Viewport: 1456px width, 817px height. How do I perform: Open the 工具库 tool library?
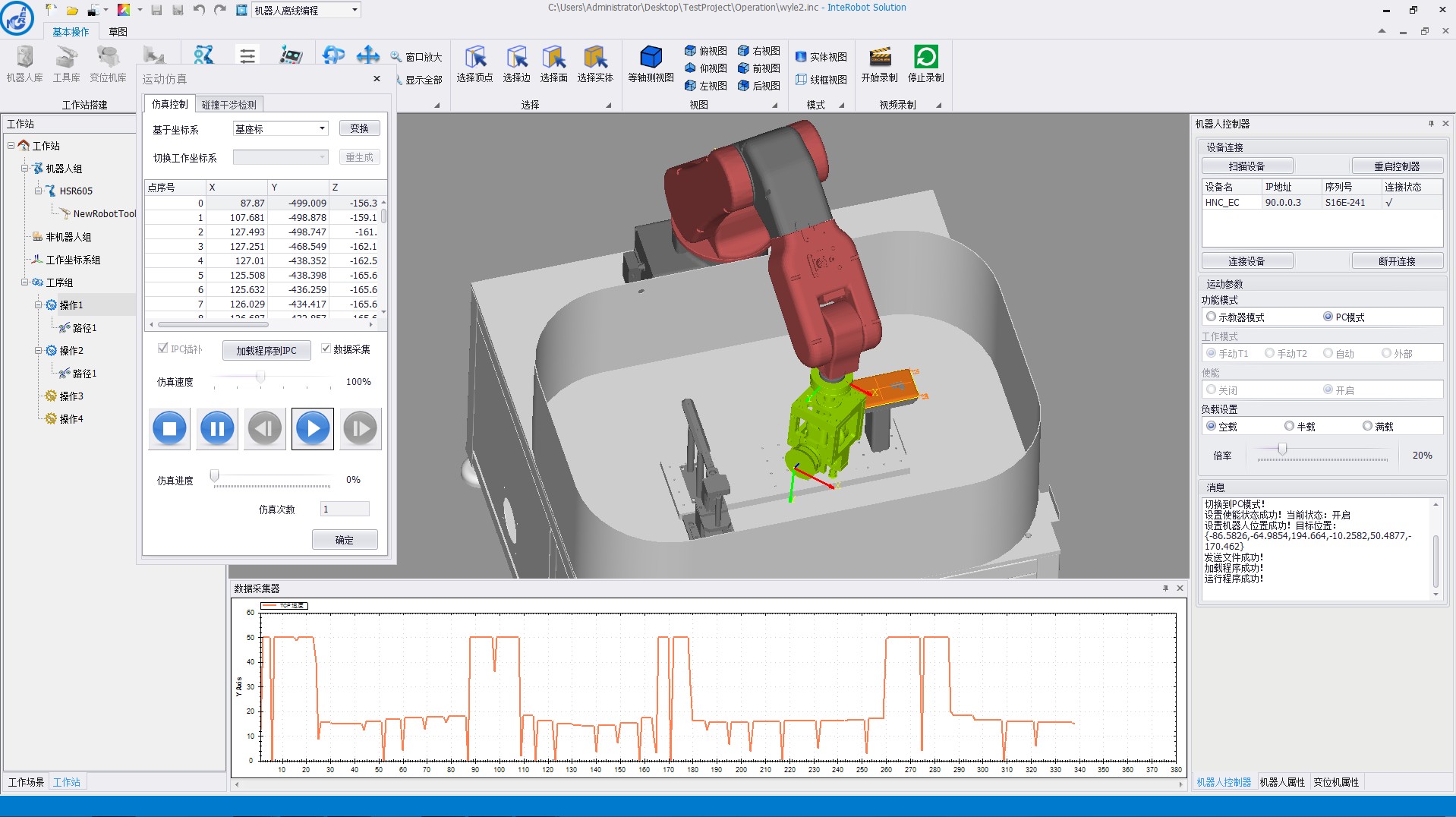point(66,65)
